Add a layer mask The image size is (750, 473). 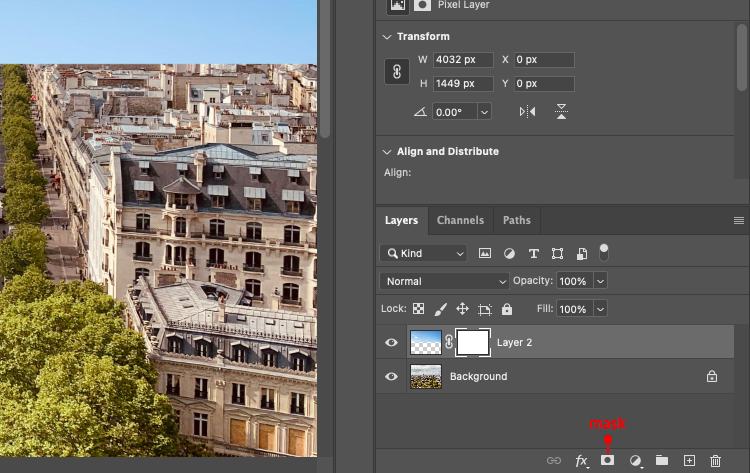(607, 460)
